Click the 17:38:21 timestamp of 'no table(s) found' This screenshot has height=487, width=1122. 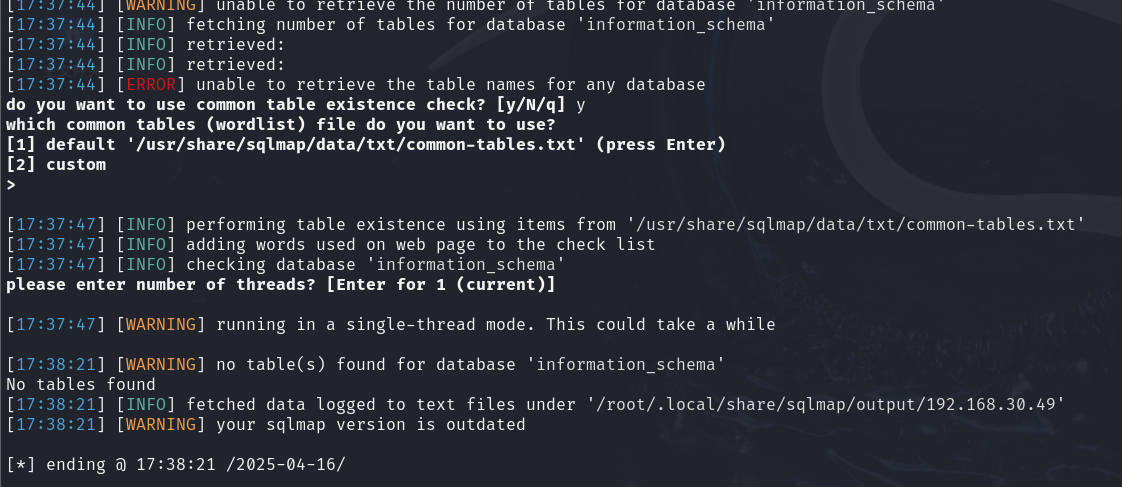coord(56,365)
